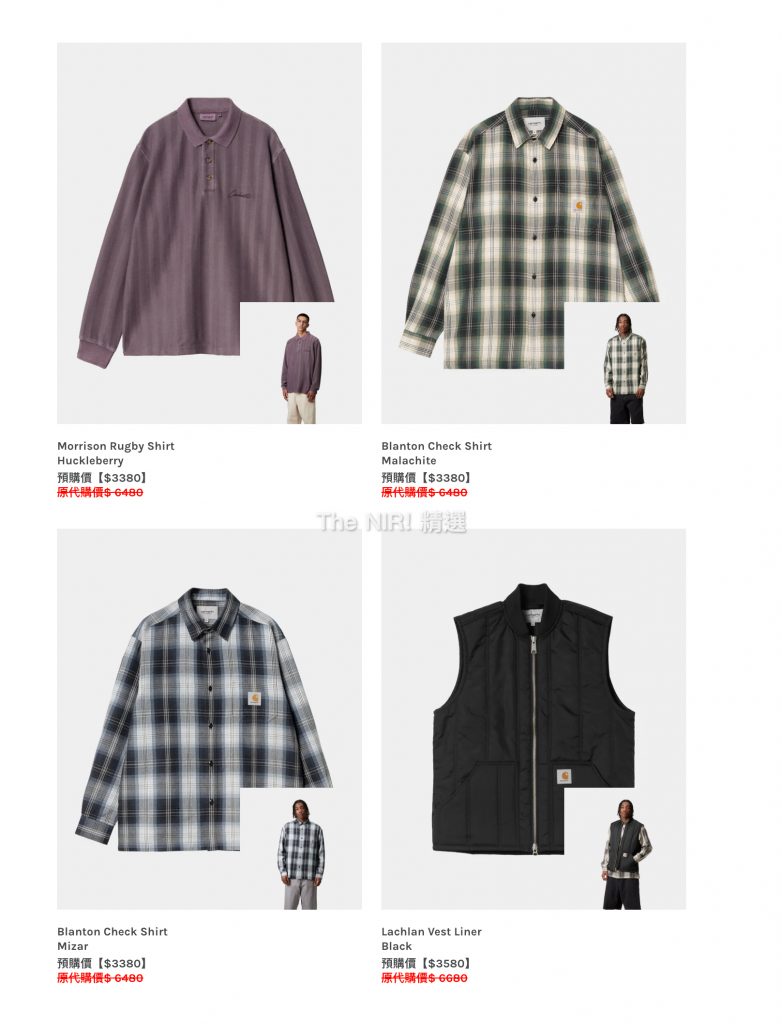Select the Huckleberry color label
The width and height of the screenshot is (782, 1024).
pos(90,461)
